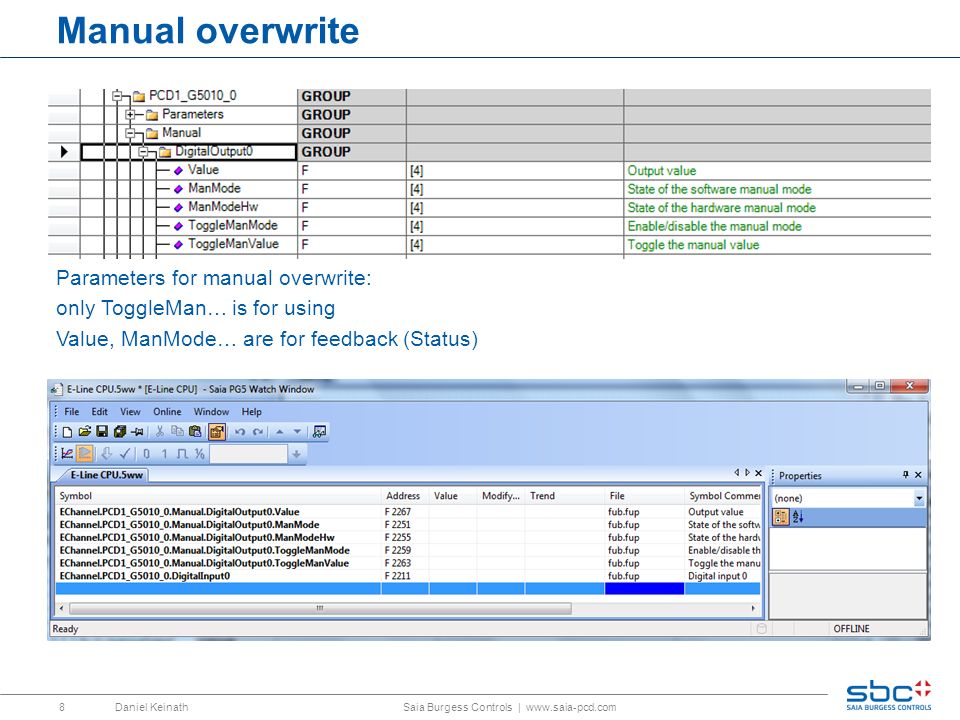
Task: Open the File menu
Action: 72,412
